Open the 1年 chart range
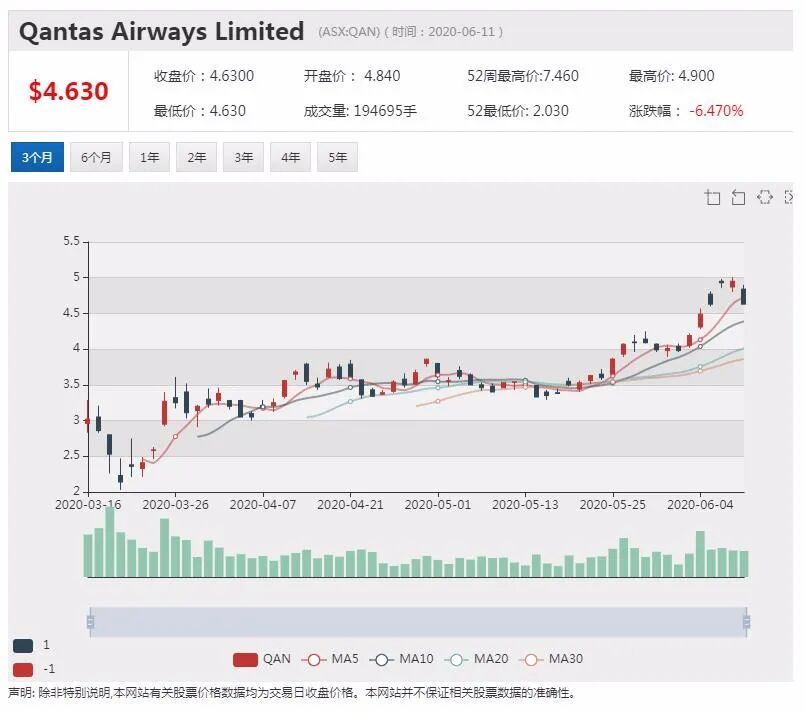Image resolution: width=806 pixels, height=712 pixels. (x=149, y=157)
